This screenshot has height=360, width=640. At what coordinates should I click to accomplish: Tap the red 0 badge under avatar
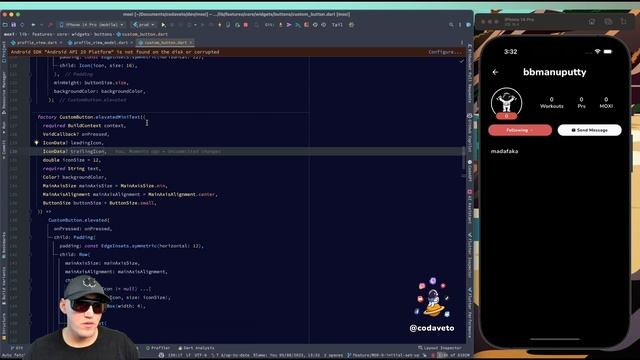(507, 116)
